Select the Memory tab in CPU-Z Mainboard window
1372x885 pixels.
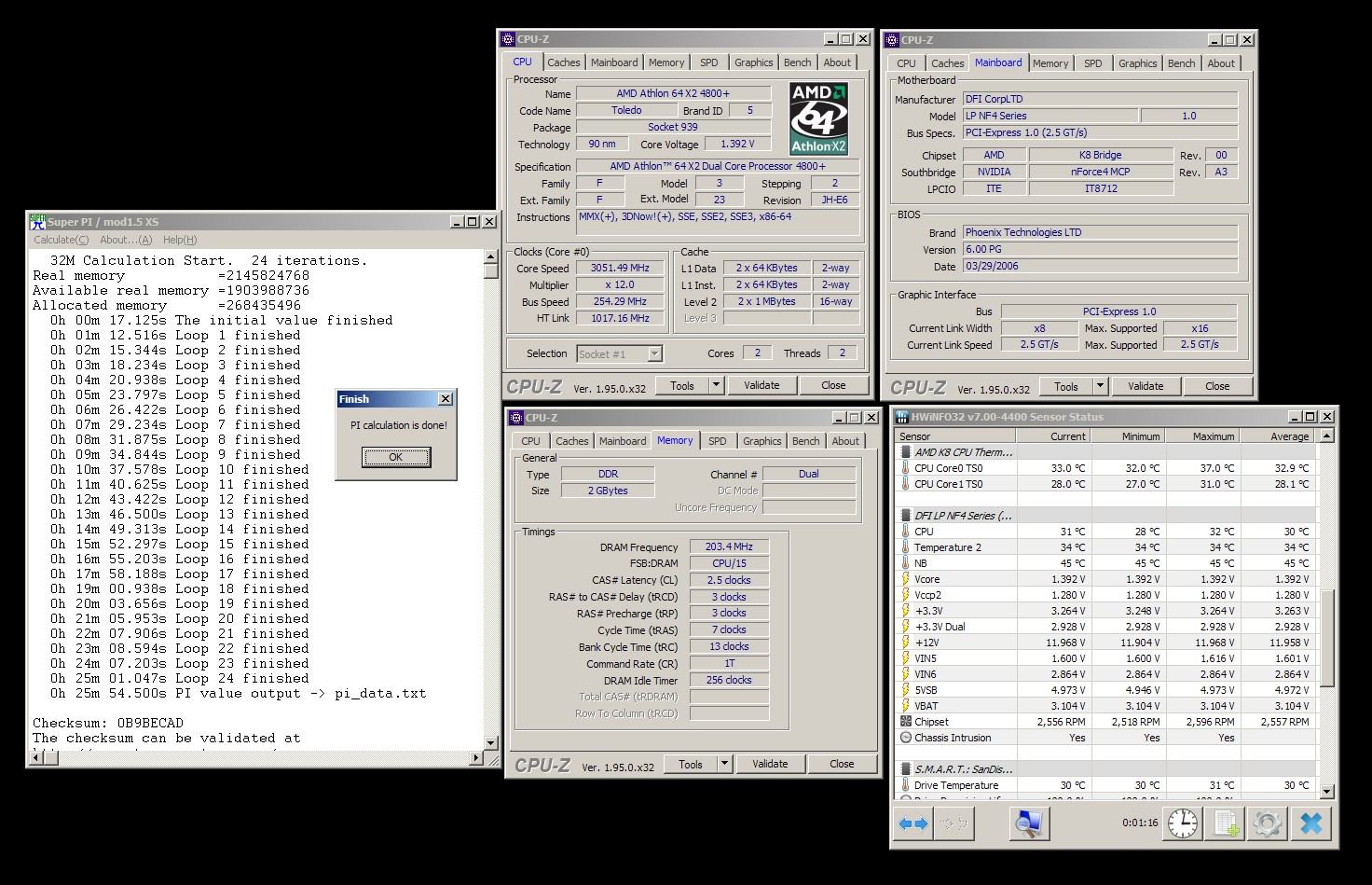(1050, 63)
